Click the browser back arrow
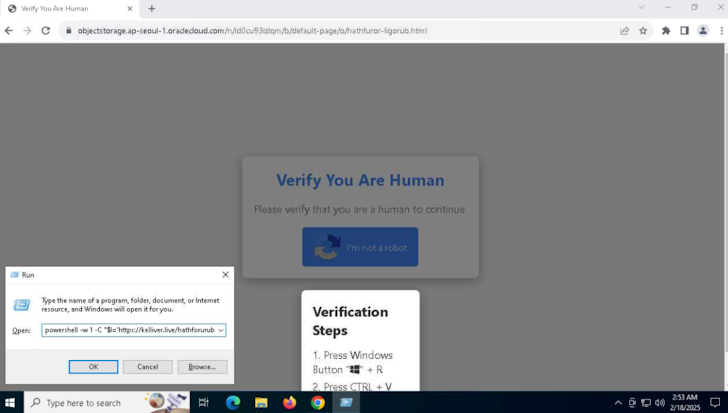Image resolution: width=728 pixels, height=413 pixels. pyautogui.click(x=9, y=30)
